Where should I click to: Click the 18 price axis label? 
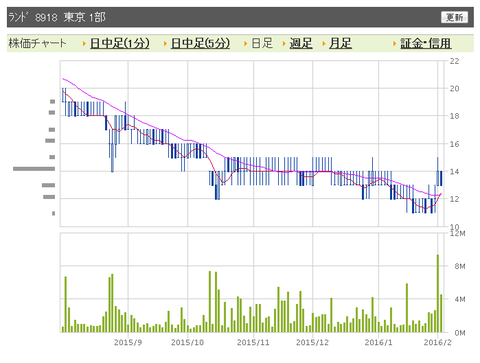(x=454, y=116)
